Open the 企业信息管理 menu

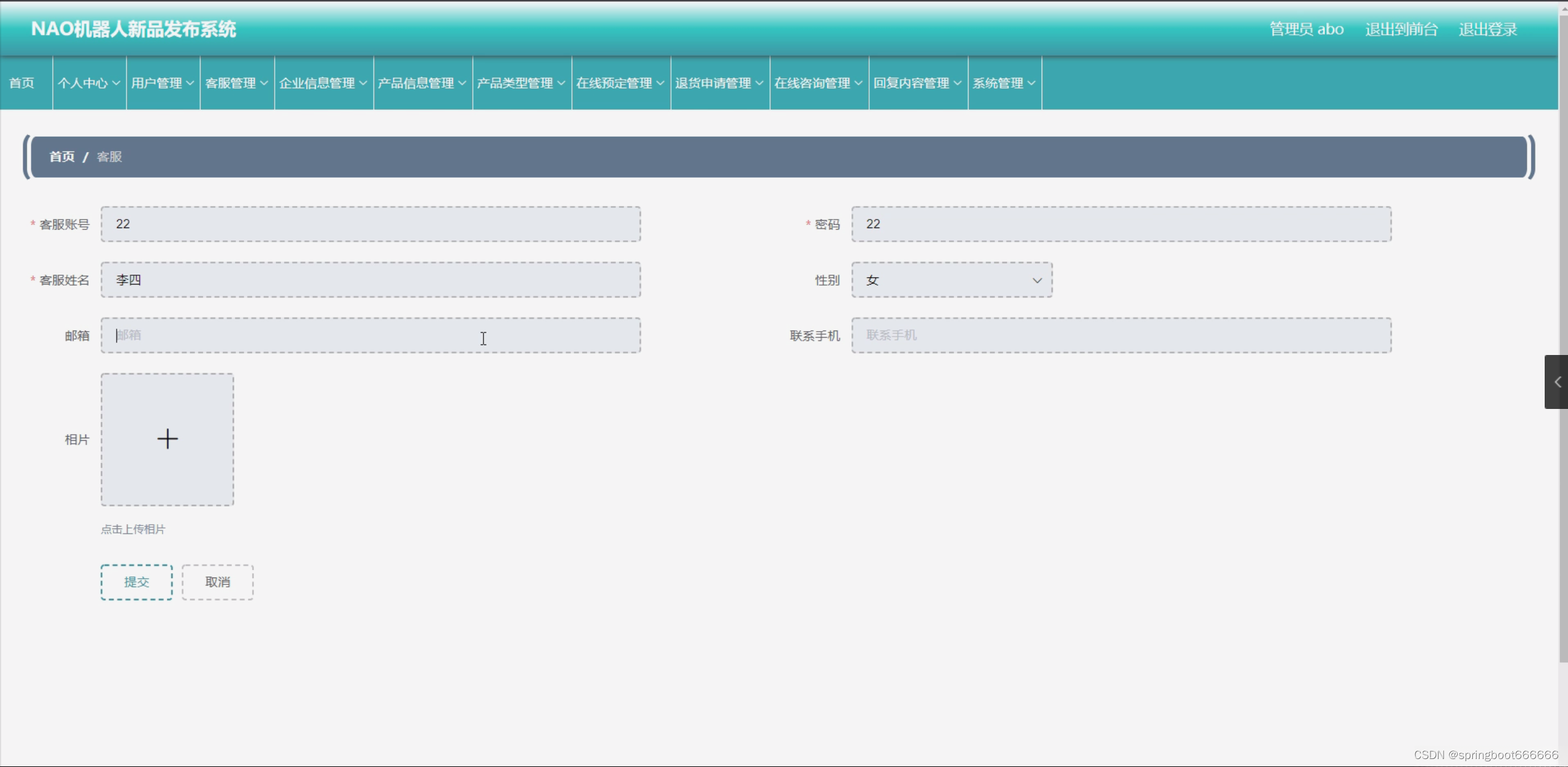[x=323, y=83]
